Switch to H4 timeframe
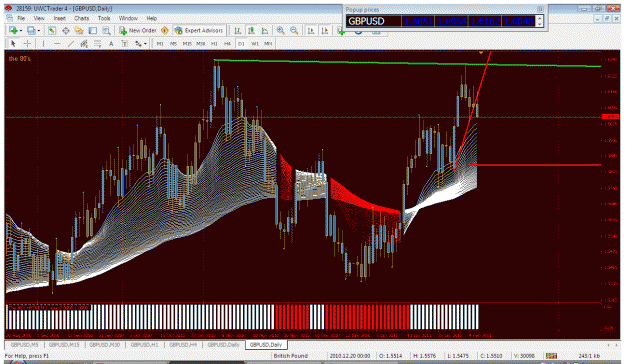The height and width of the screenshot is (364, 625). (227, 43)
